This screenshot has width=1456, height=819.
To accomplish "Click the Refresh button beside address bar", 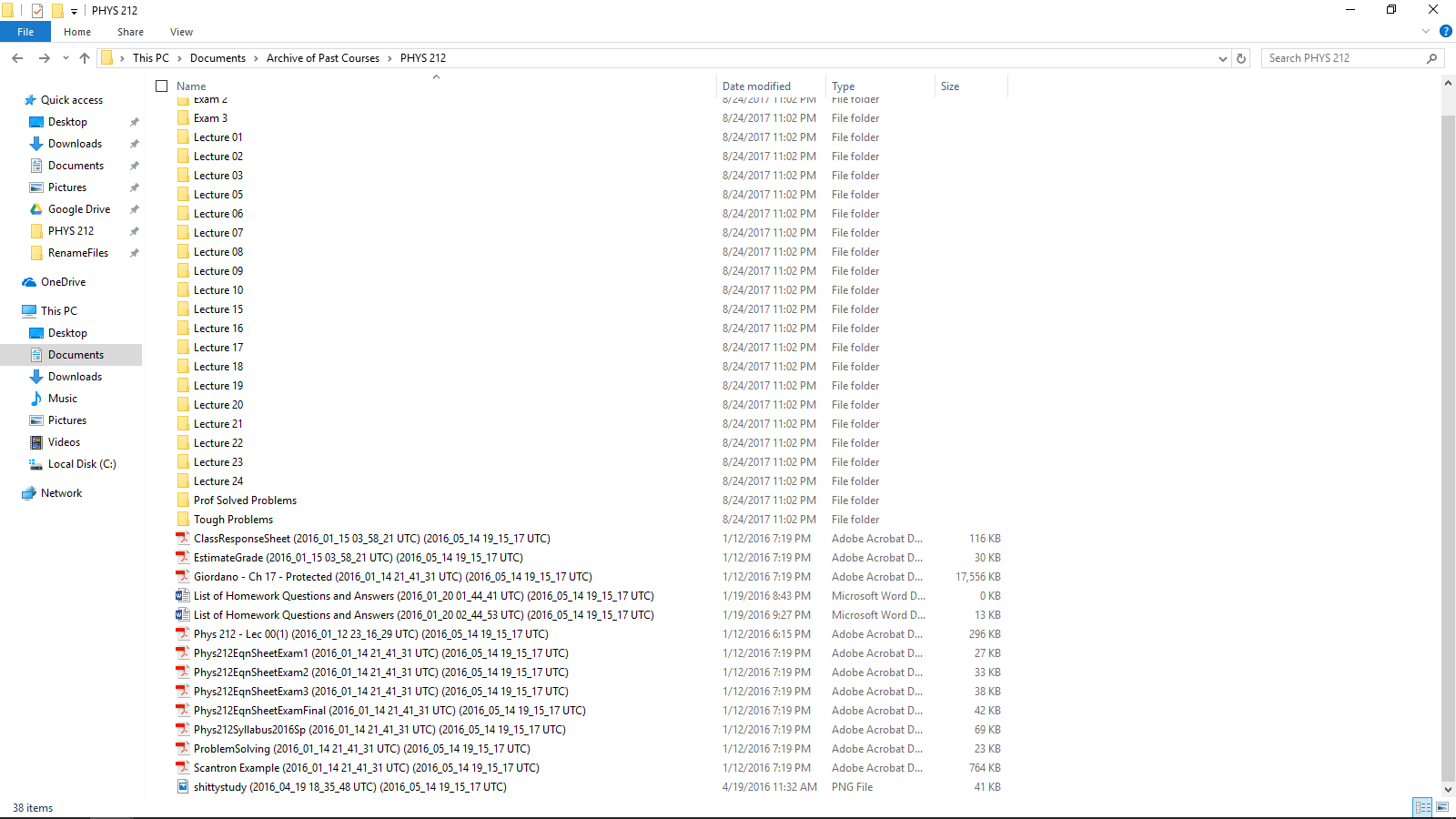I will coord(1241,58).
